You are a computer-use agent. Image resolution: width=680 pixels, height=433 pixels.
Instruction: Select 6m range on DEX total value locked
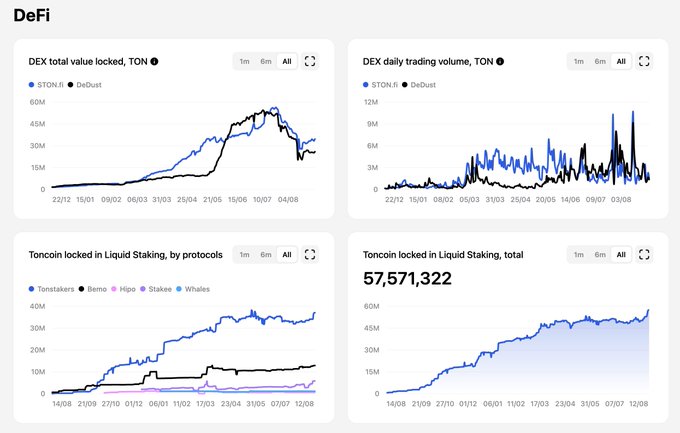[266, 61]
